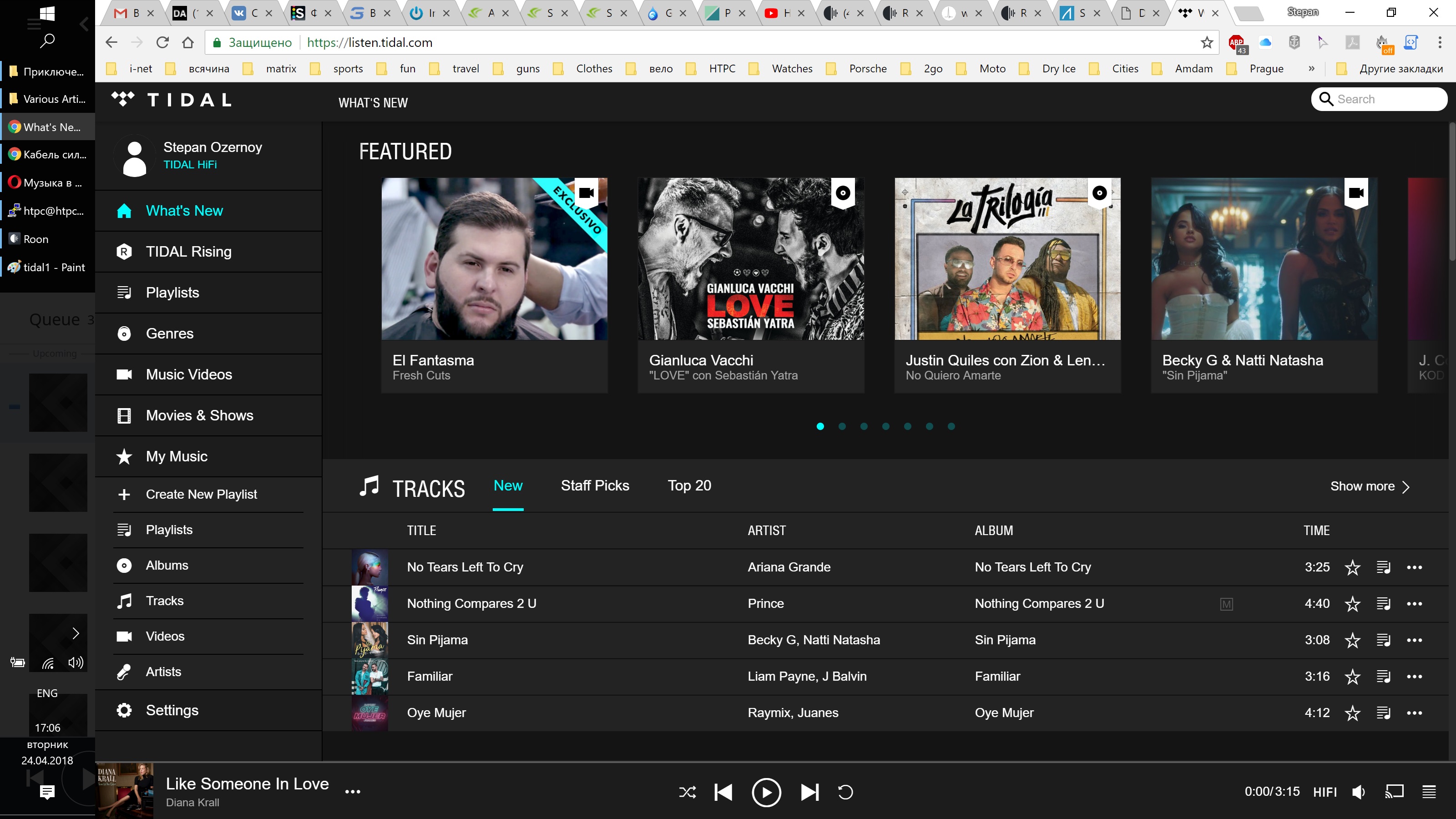The image size is (1456, 819).
Task: Add Familiar to playlist icon
Action: (x=1383, y=677)
